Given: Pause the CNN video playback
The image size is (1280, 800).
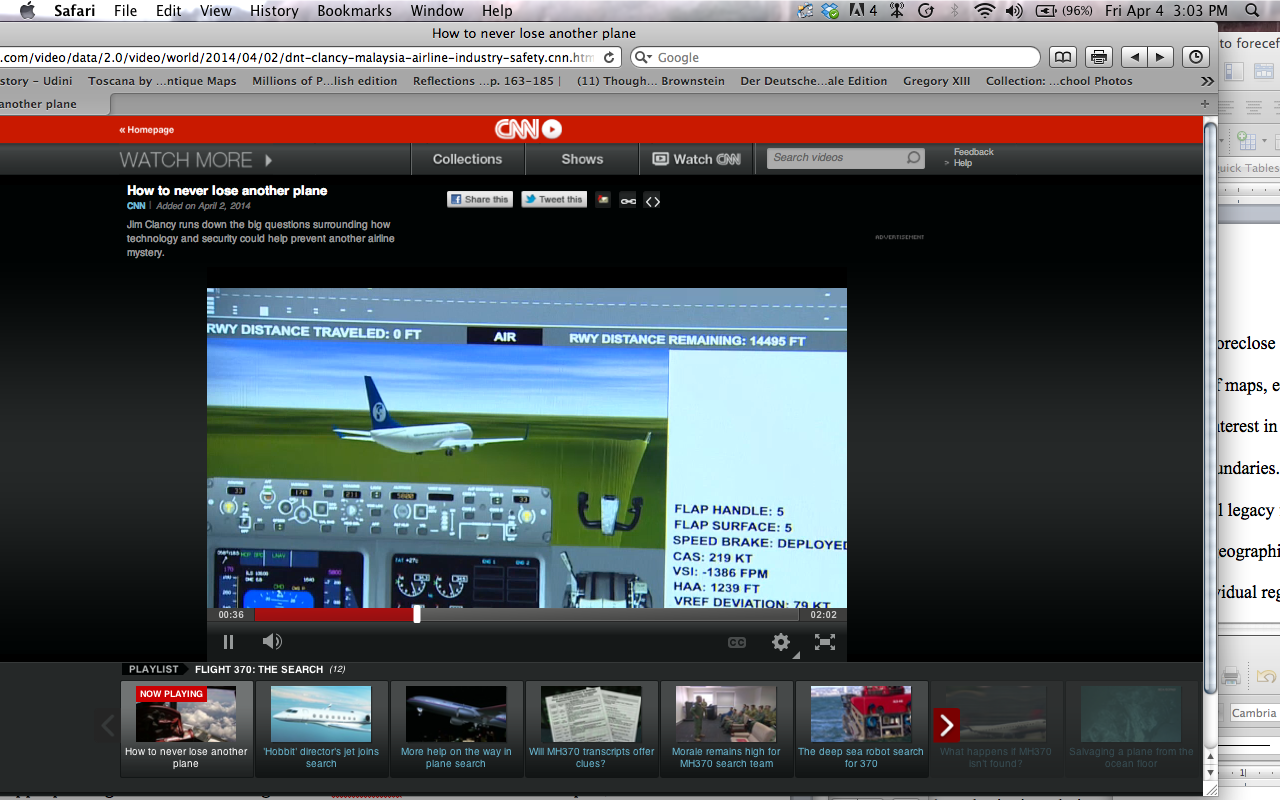Looking at the screenshot, I should [x=228, y=642].
